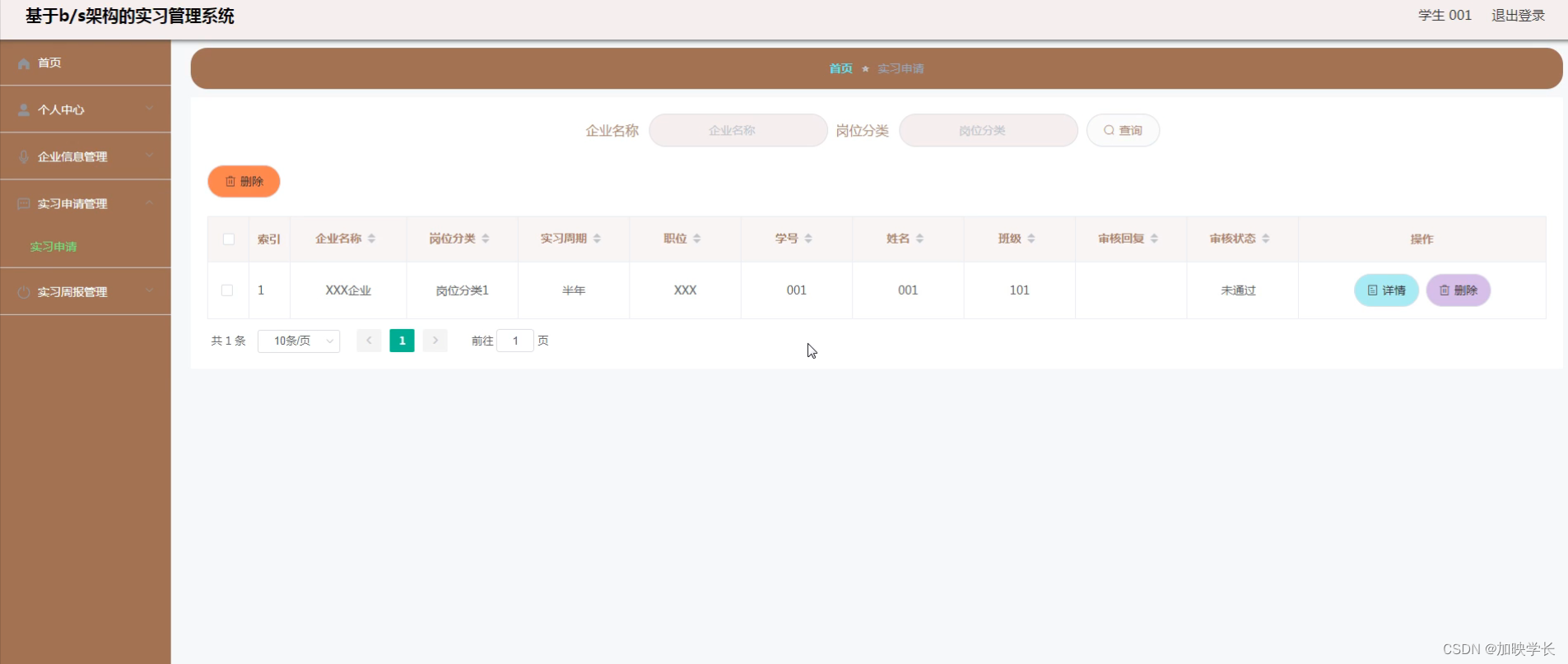Viewport: 1568px width, 664px height.
Task: Open the 个人中心 sidebar menu
Action: click(86, 109)
